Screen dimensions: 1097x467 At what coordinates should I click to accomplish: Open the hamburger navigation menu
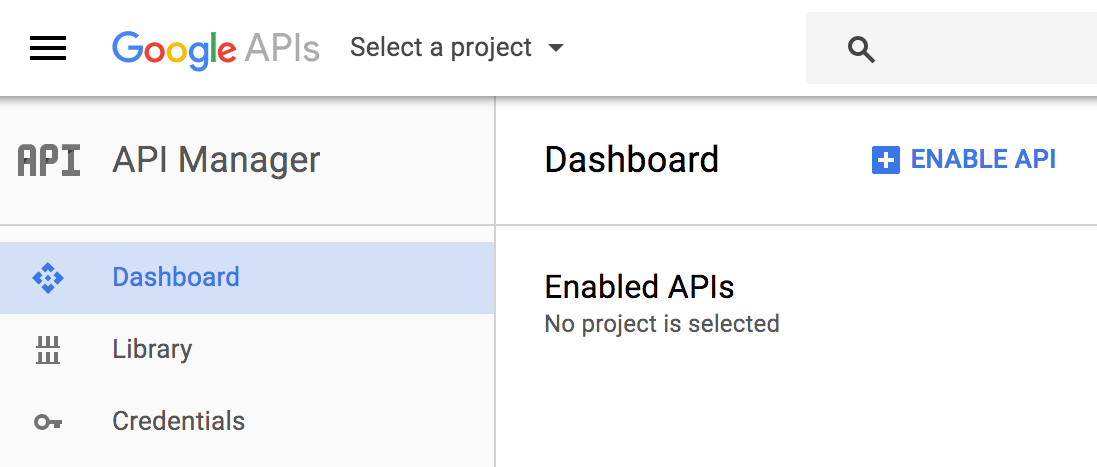pos(48,48)
